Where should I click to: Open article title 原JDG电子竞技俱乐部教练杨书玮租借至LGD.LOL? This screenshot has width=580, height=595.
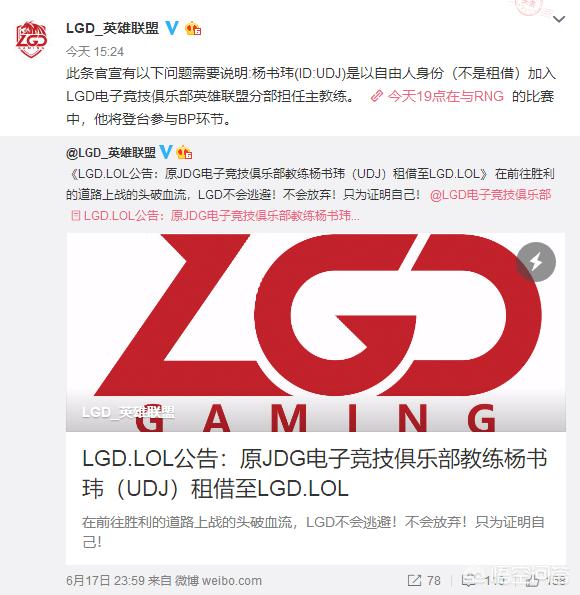click(314, 474)
